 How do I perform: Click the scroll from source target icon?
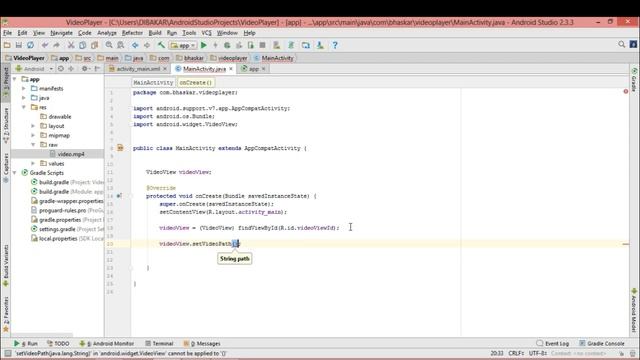pyautogui.click(x=60, y=69)
